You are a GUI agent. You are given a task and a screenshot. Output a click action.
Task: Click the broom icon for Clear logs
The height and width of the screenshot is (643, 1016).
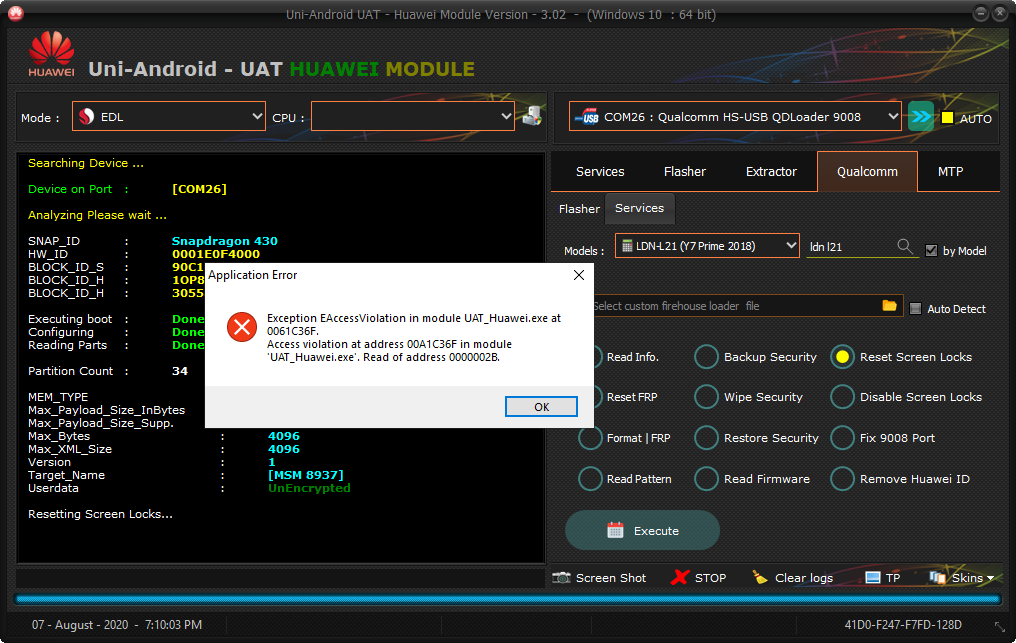click(x=759, y=578)
